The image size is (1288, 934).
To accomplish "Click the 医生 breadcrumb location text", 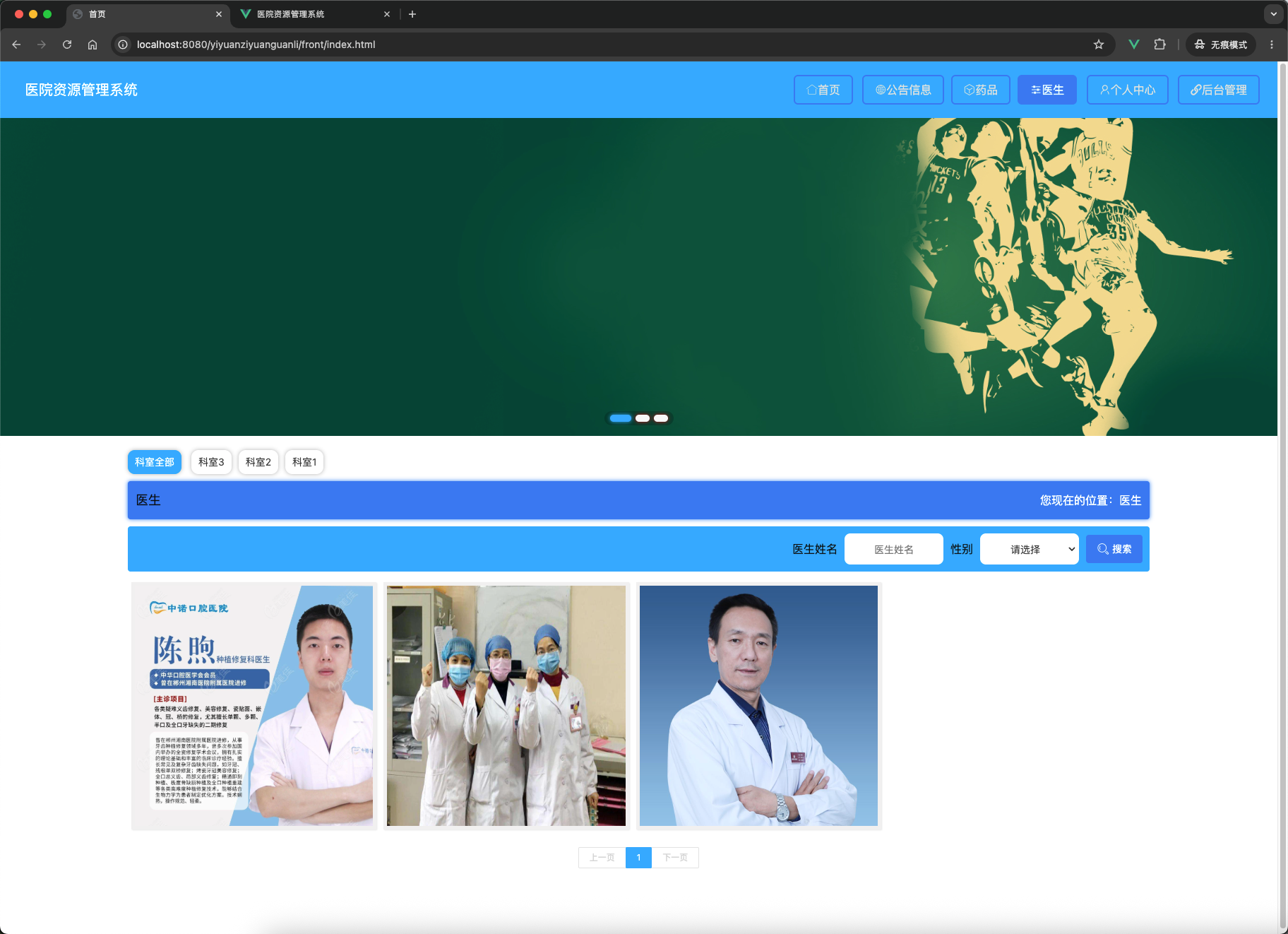I will click(x=1131, y=500).
